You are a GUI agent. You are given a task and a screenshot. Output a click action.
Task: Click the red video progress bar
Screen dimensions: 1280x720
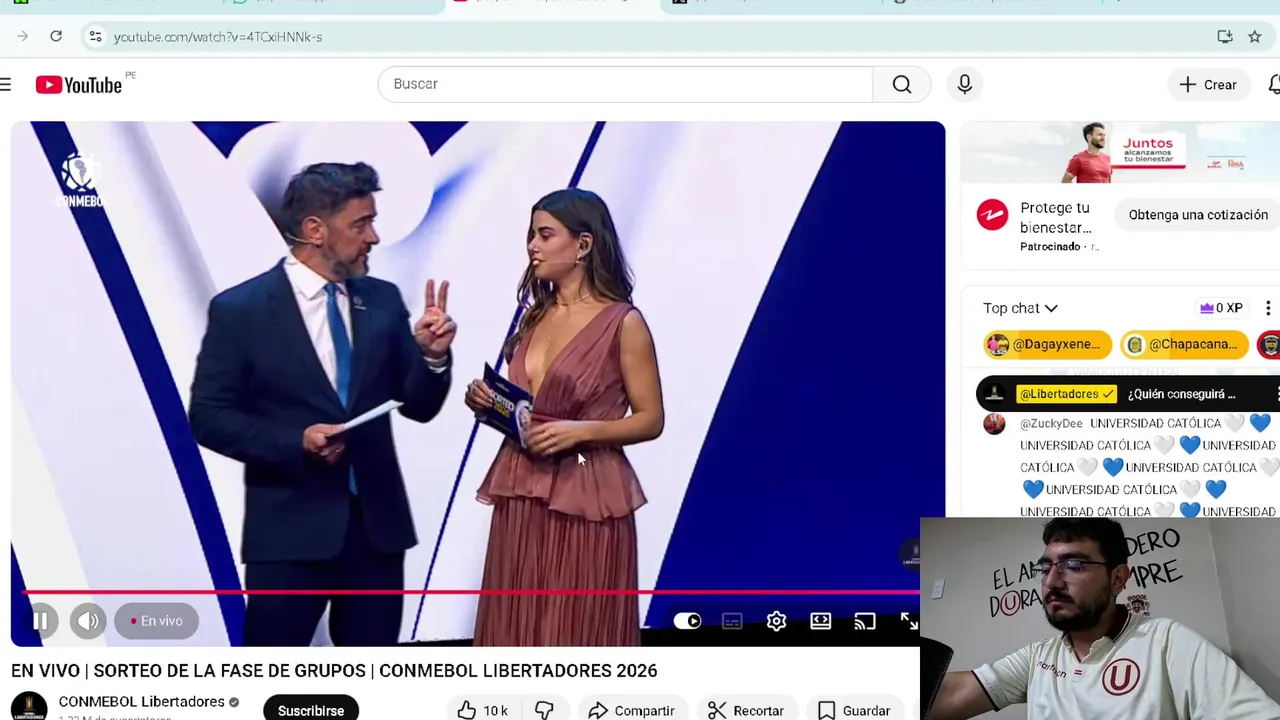tap(470, 592)
